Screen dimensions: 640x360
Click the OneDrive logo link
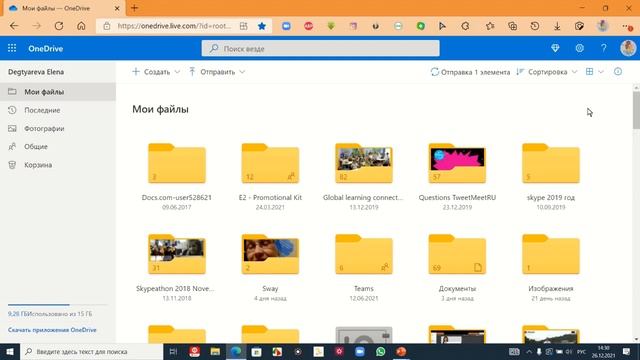tap(45, 49)
